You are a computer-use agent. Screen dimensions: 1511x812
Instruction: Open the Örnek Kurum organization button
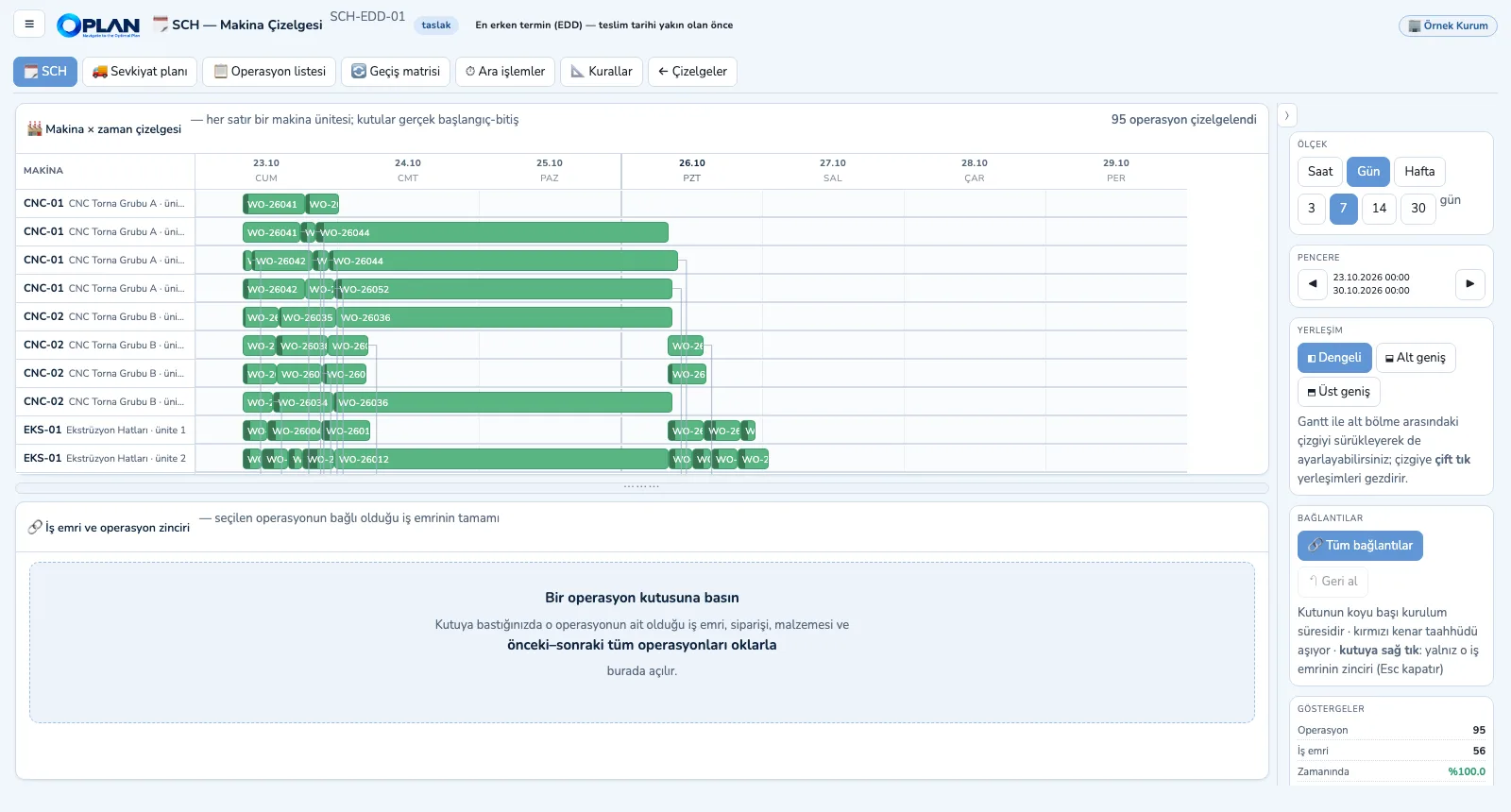coord(1448,25)
